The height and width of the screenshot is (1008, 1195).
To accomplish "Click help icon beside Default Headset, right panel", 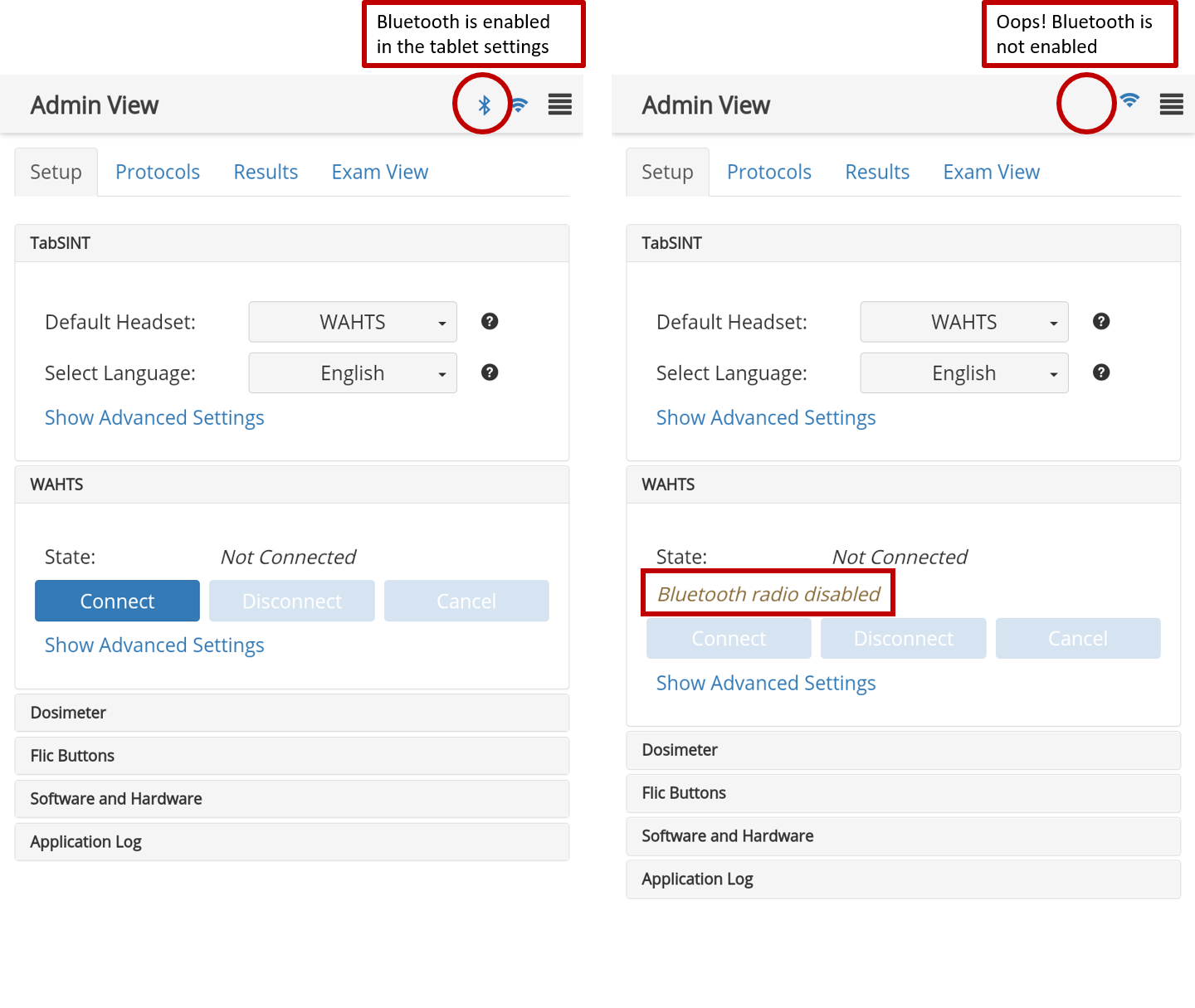I will tap(1101, 321).
